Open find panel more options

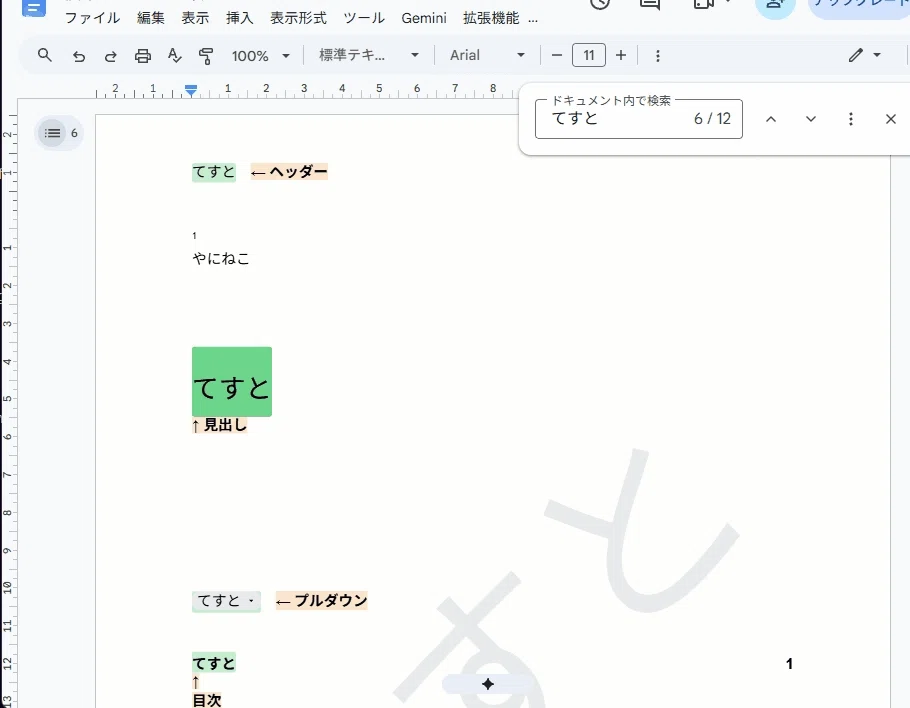pyautogui.click(x=851, y=119)
